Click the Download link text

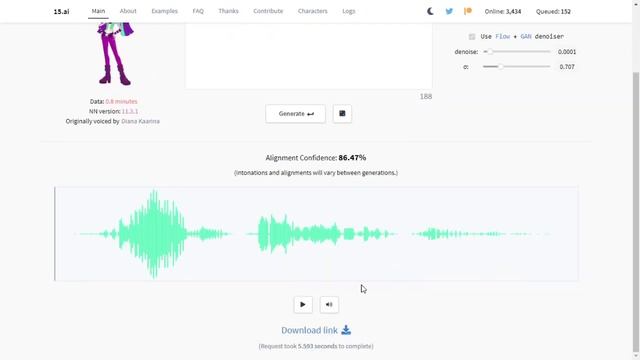click(x=309, y=330)
